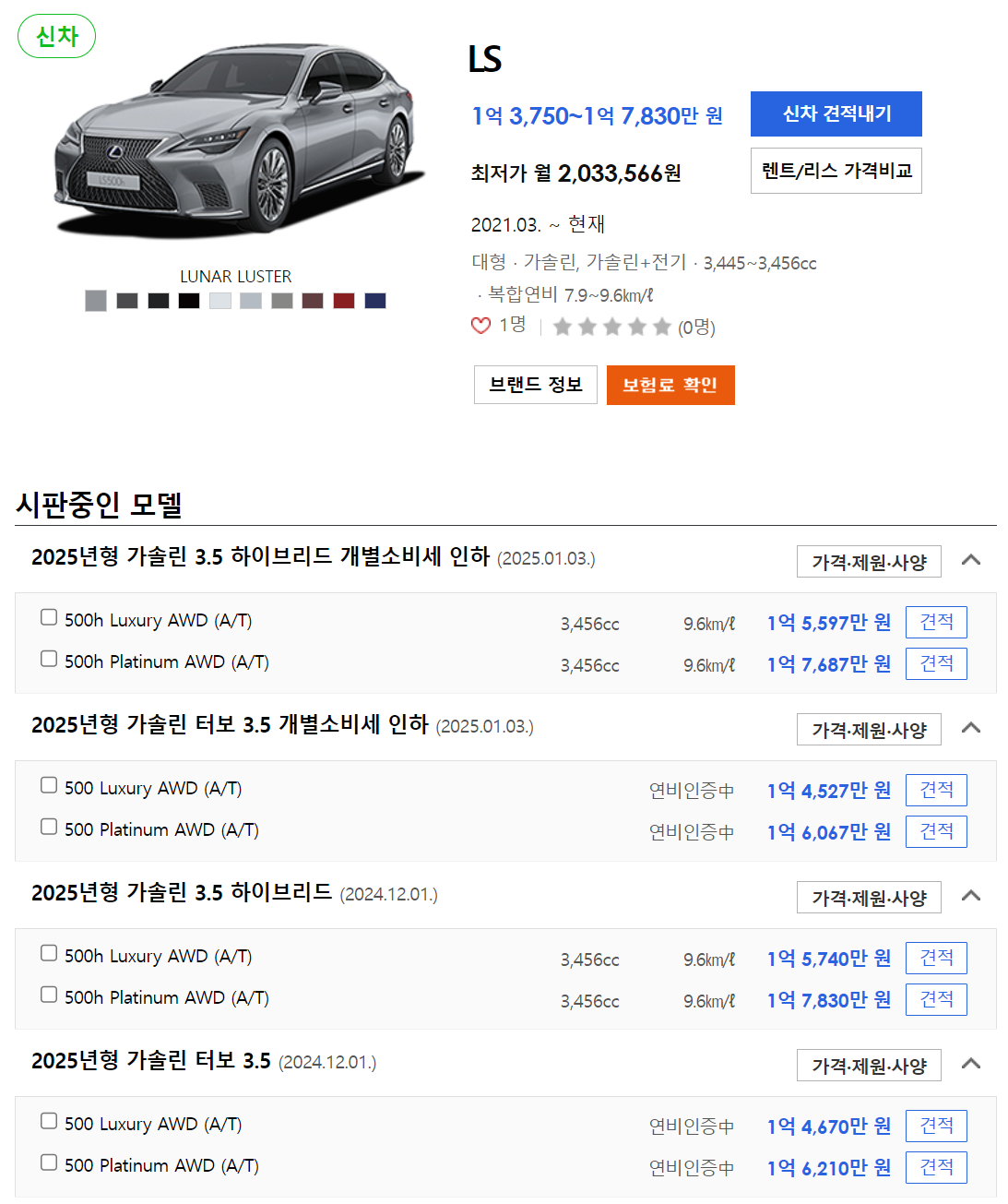Image resolution: width=1008 pixels, height=1204 pixels.
Task: Click 2025년형 가솔린 3.5 하이브리드 개별소비세 인하 heading
Action: coord(260,556)
